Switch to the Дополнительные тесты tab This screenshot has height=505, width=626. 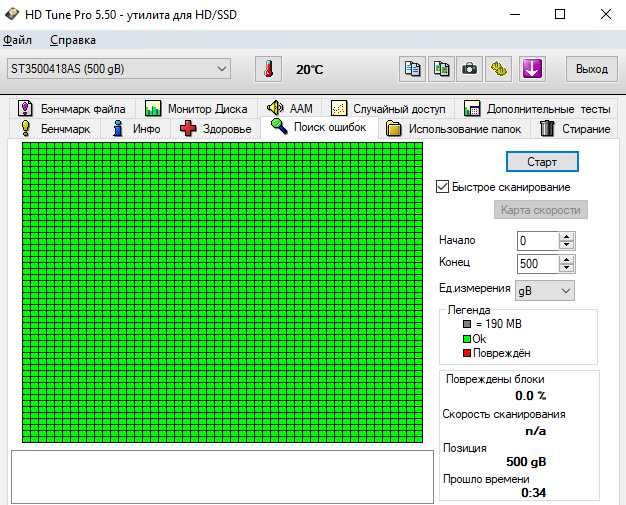tap(537, 108)
